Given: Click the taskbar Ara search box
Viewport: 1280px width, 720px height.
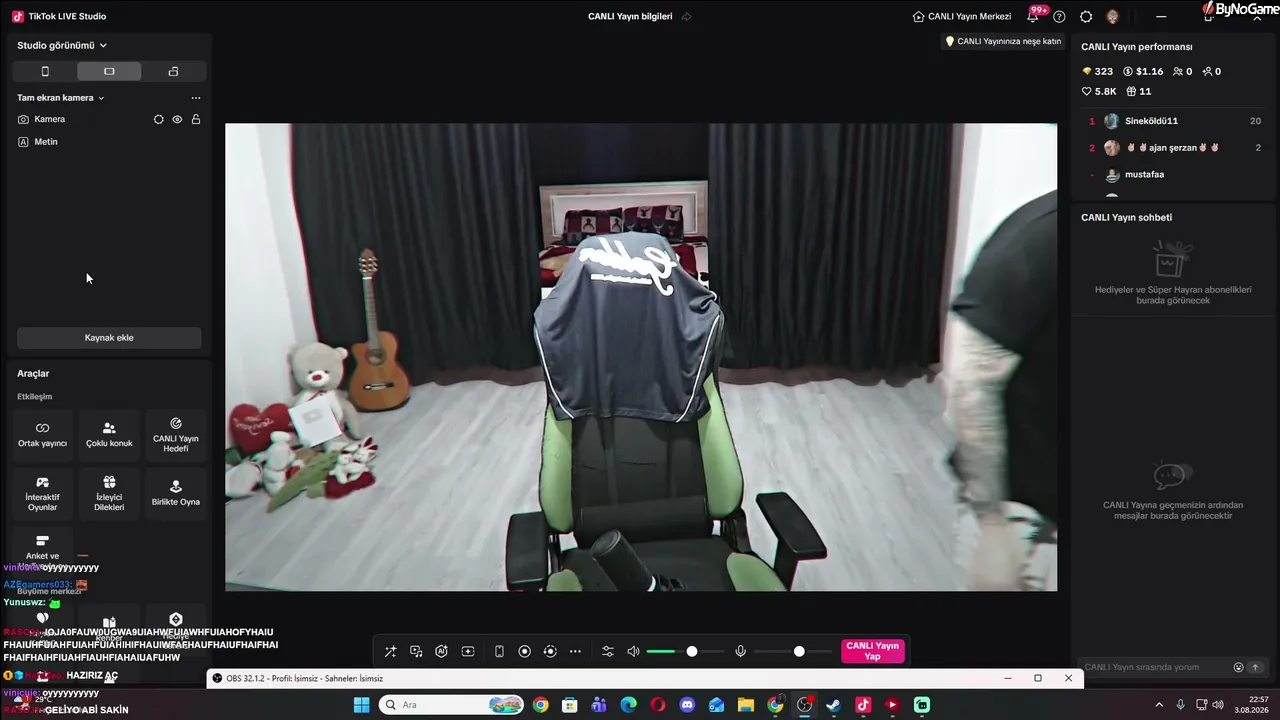Looking at the screenshot, I should [452, 705].
